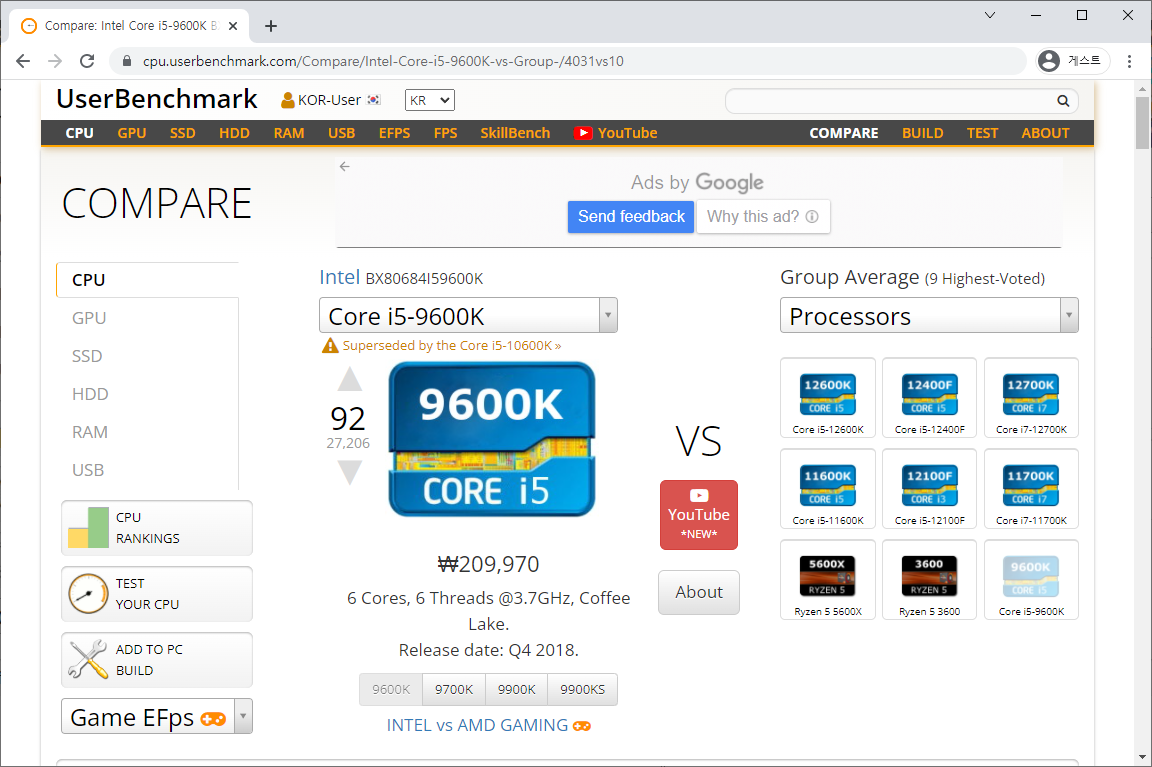Click the YouTube play icon in nav bar
This screenshot has width=1152, height=767.
[x=583, y=133]
